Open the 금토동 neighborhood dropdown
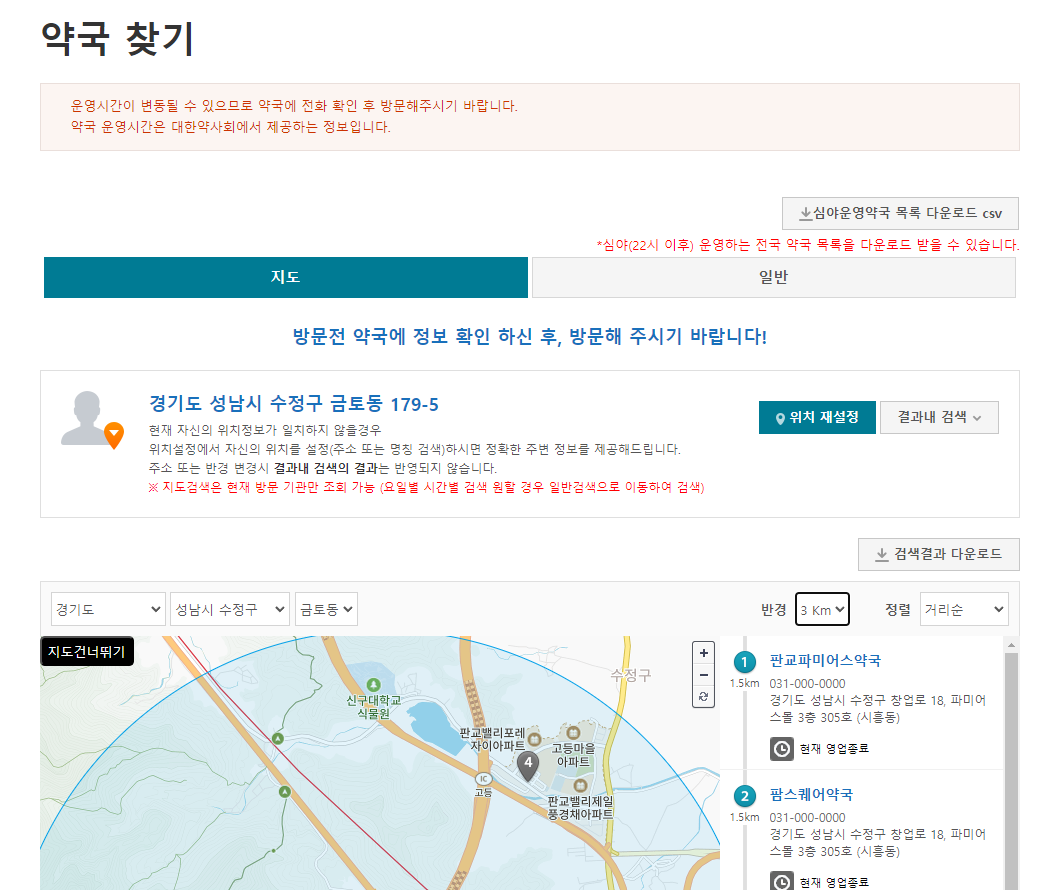 [x=326, y=609]
